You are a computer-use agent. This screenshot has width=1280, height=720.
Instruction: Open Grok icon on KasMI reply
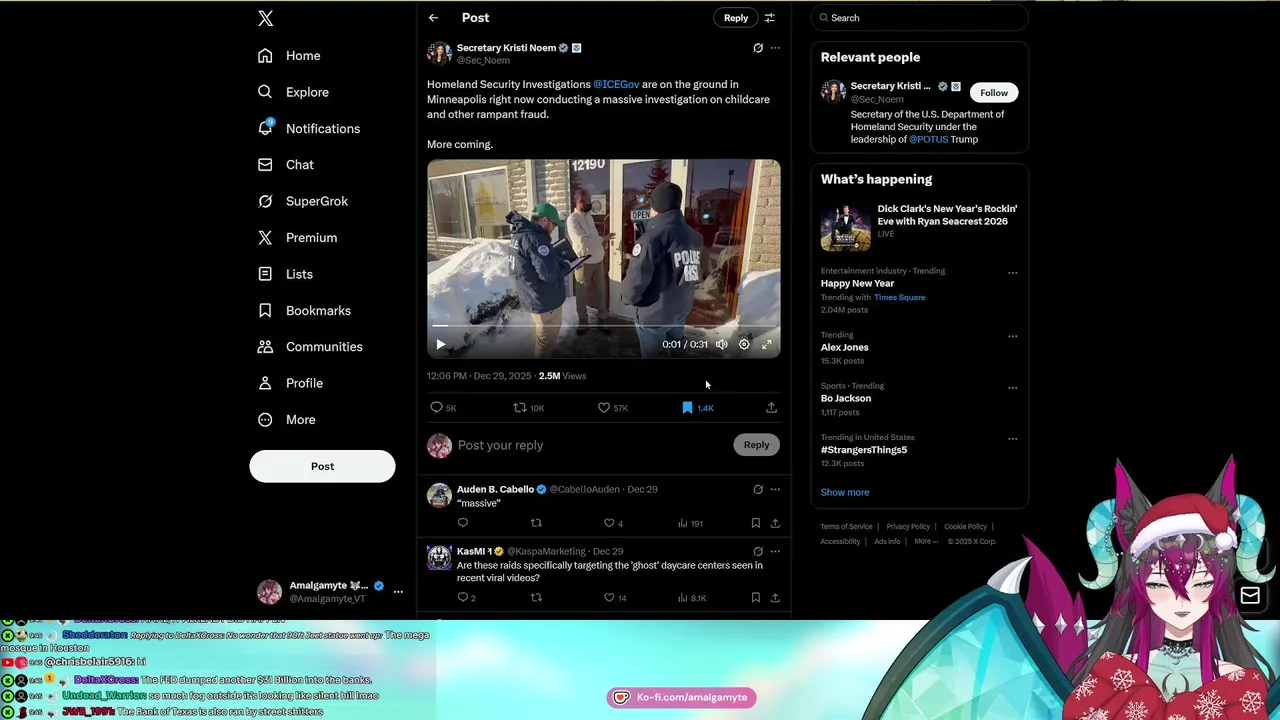758,552
